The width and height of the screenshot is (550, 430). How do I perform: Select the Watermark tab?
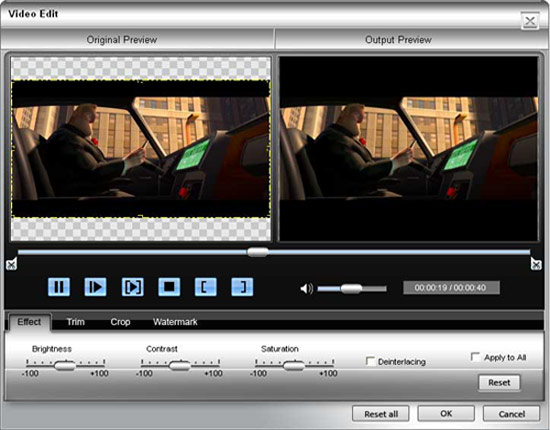click(x=175, y=322)
